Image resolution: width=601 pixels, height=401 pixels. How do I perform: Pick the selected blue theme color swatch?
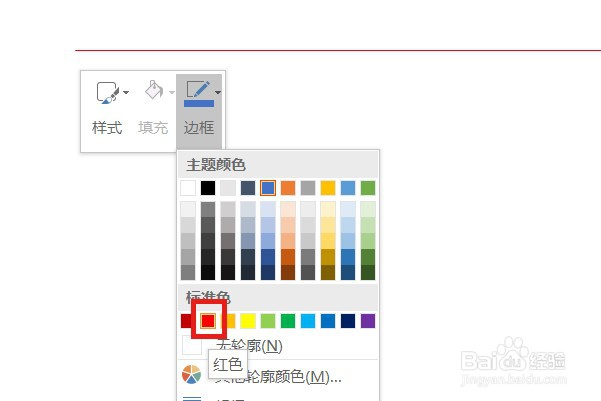click(268, 188)
